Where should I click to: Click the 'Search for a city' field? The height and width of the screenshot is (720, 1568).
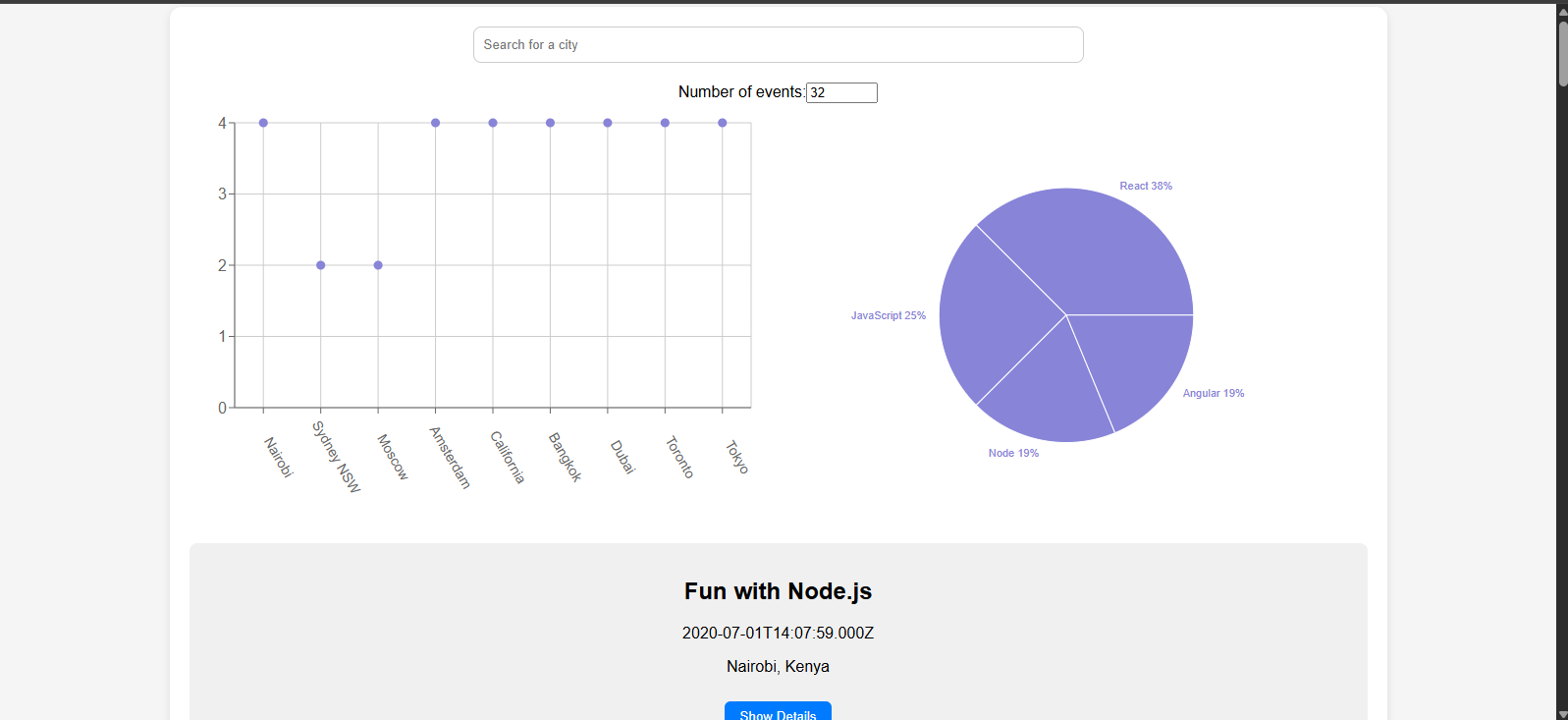click(x=778, y=45)
